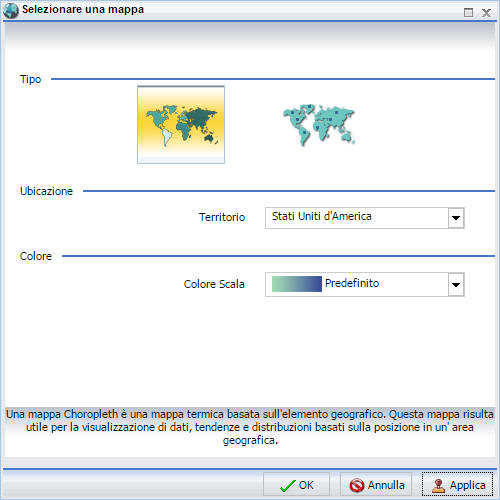Click the Predefinito text in color scale box
The height and width of the screenshot is (500, 500).
pyautogui.click(x=352, y=283)
